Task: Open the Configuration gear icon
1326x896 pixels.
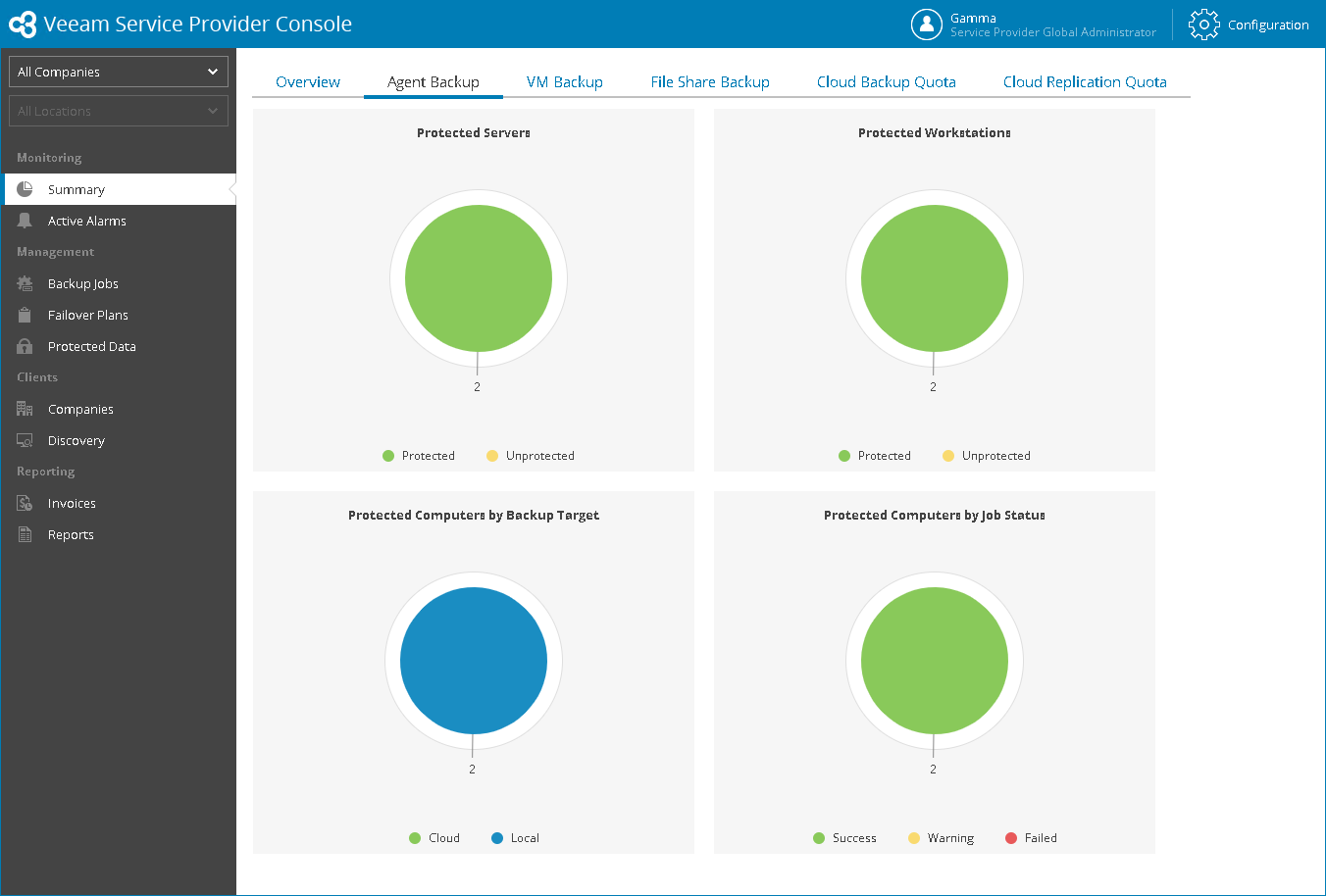Action: click(1203, 25)
